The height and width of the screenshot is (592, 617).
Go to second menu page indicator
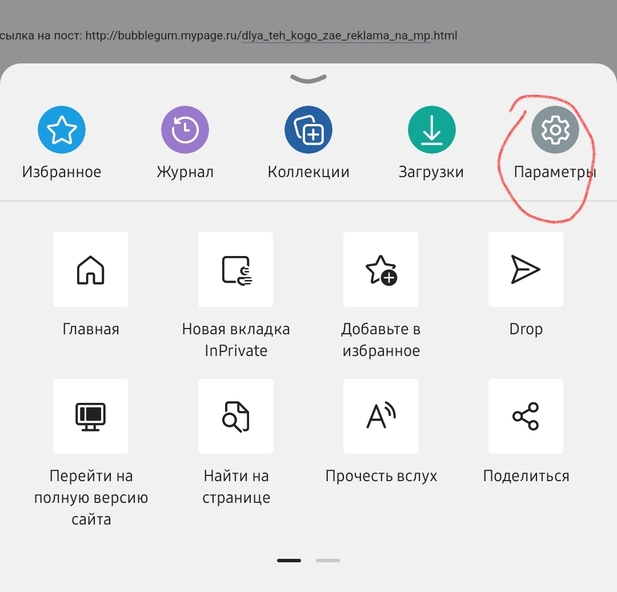328,561
